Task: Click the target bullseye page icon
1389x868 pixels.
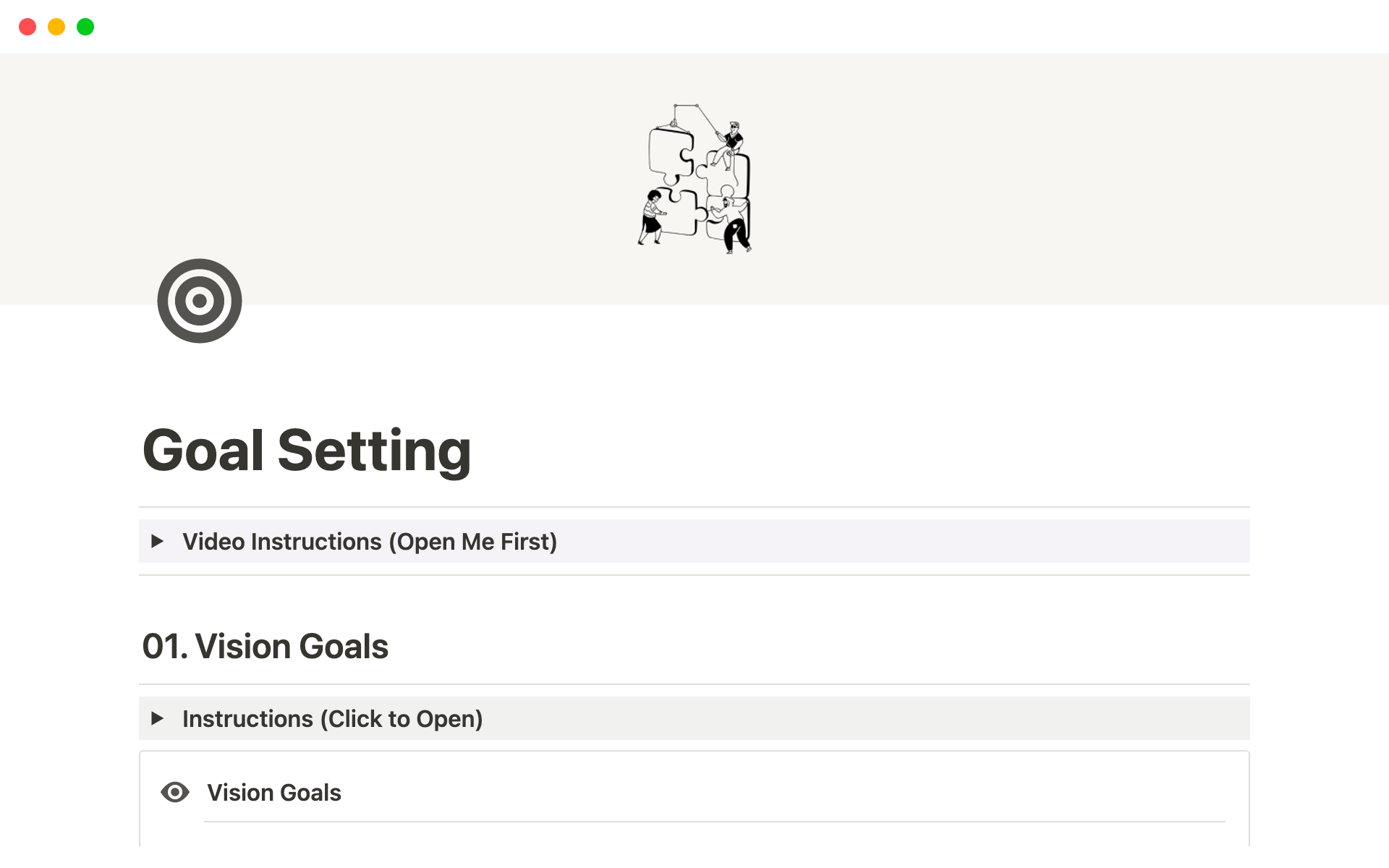Action: click(199, 301)
